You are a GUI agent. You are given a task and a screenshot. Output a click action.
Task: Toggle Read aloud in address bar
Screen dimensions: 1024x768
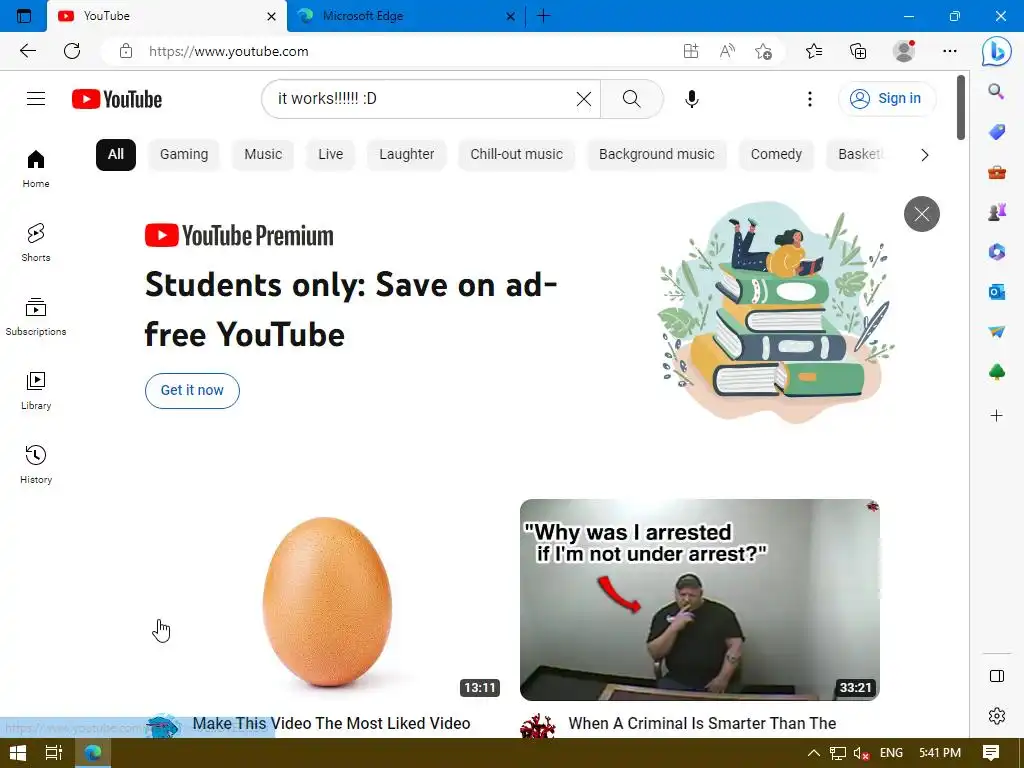727,51
